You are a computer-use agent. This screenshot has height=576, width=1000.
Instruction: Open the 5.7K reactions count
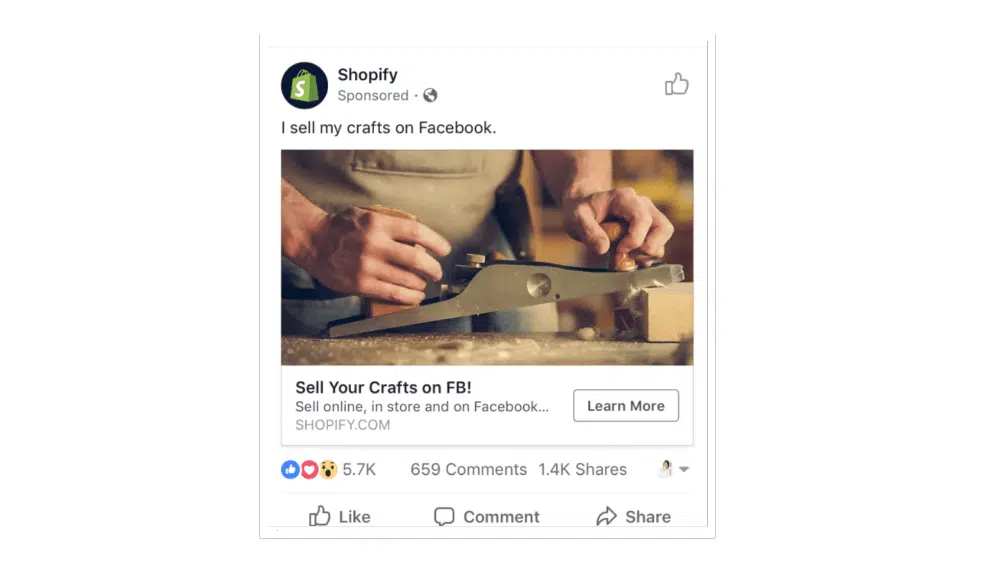[x=359, y=469]
